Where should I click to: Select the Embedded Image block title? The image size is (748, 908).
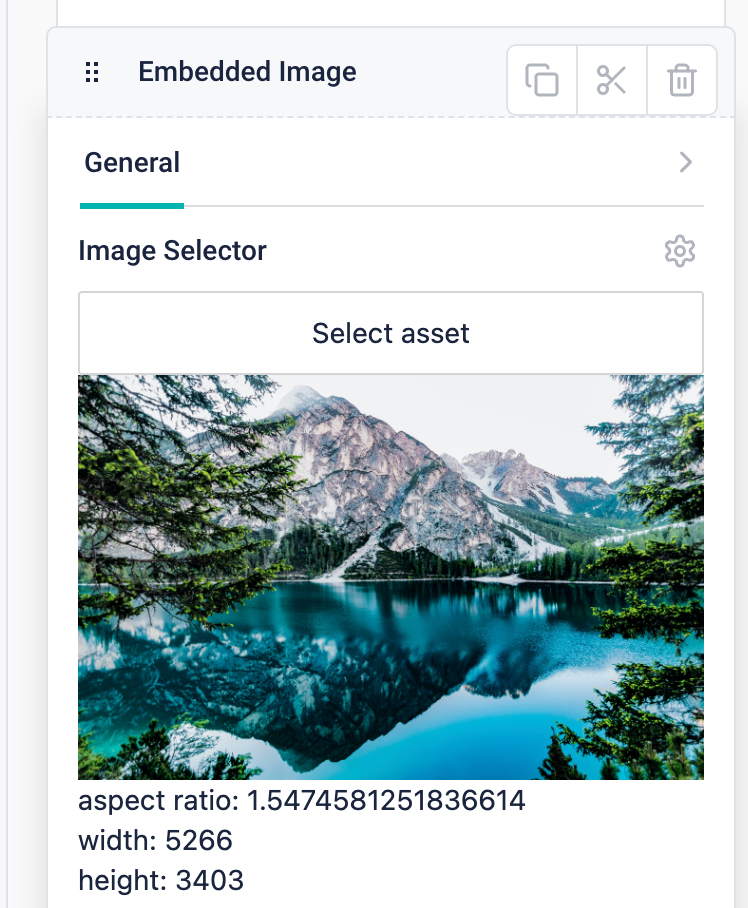click(247, 72)
